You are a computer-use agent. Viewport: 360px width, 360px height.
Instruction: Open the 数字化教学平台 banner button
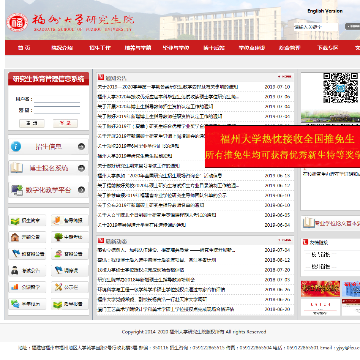click(48, 190)
